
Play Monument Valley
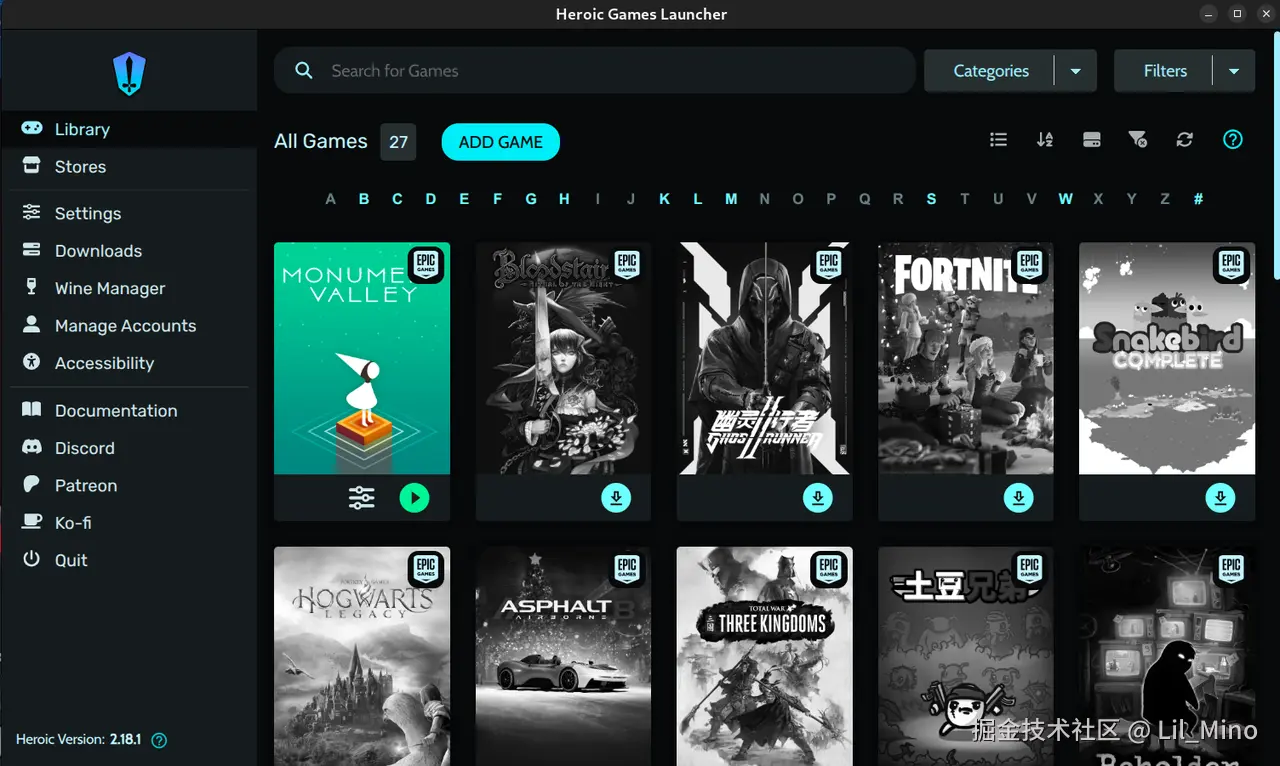(x=414, y=497)
